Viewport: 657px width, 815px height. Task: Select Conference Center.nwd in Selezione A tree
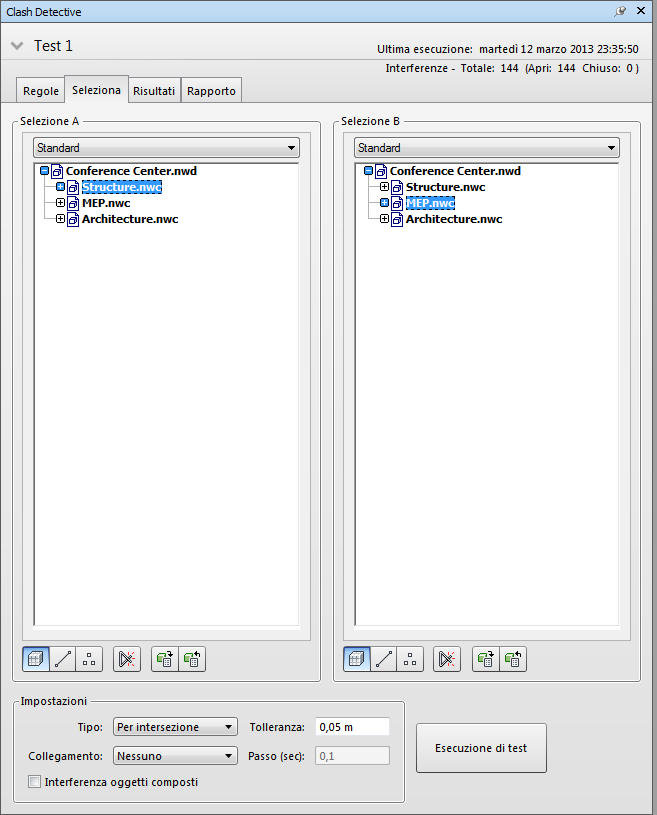pyautogui.click(x=131, y=171)
